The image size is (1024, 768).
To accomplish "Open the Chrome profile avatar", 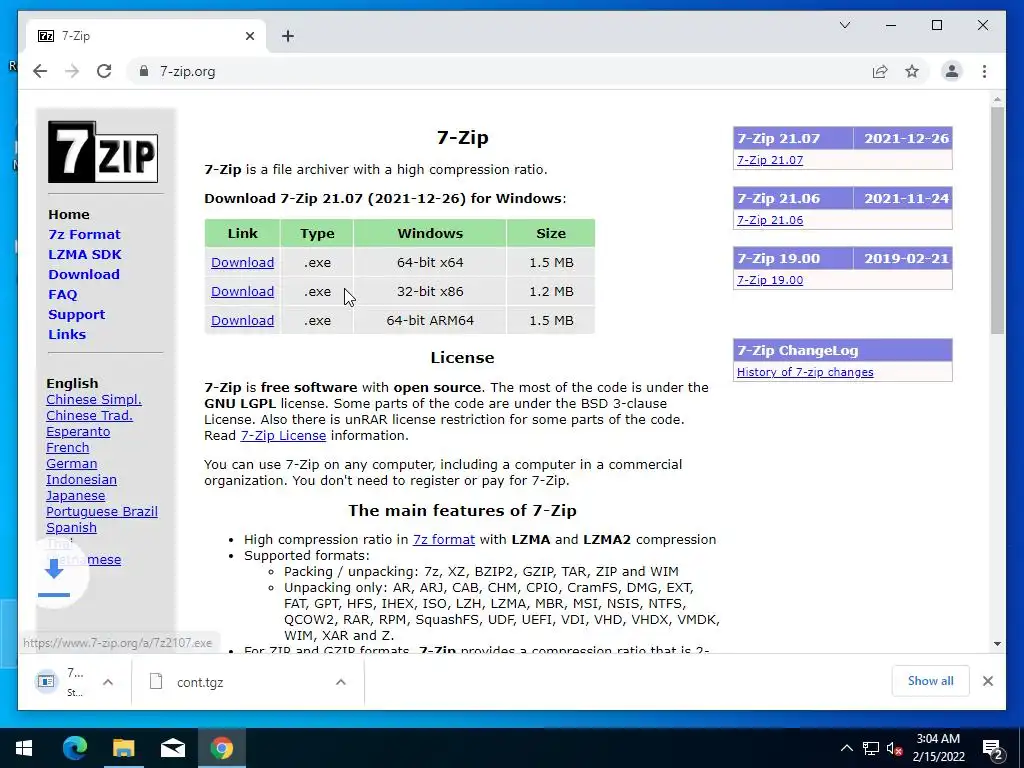I will pyautogui.click(x=952, y=71).
